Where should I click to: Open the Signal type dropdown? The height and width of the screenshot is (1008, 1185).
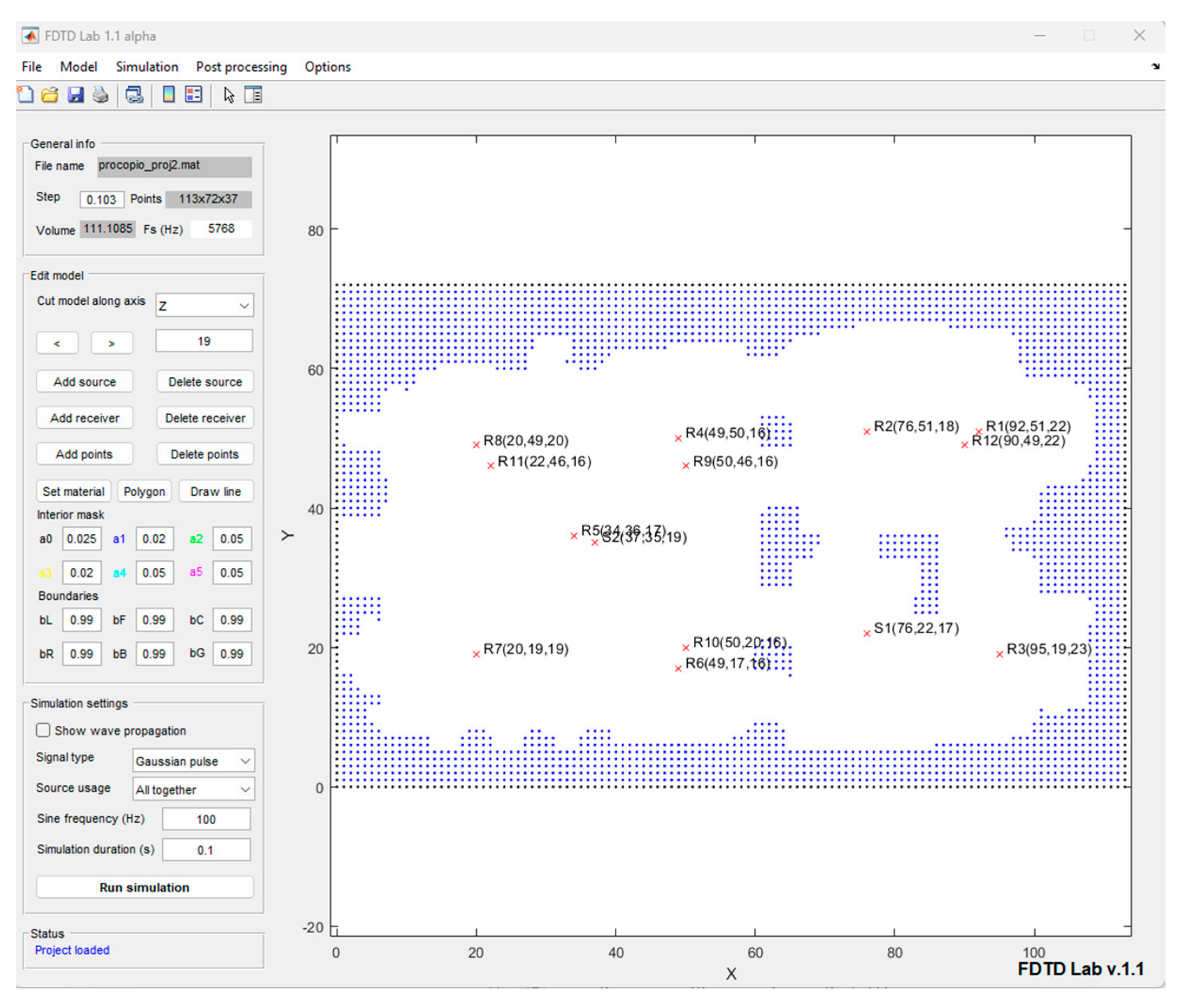point(193,761)
